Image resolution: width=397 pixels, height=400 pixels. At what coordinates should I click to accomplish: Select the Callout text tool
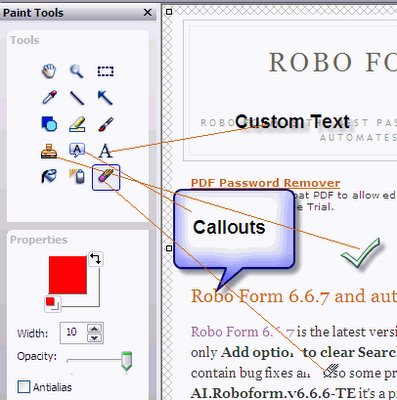coord(77,150)
